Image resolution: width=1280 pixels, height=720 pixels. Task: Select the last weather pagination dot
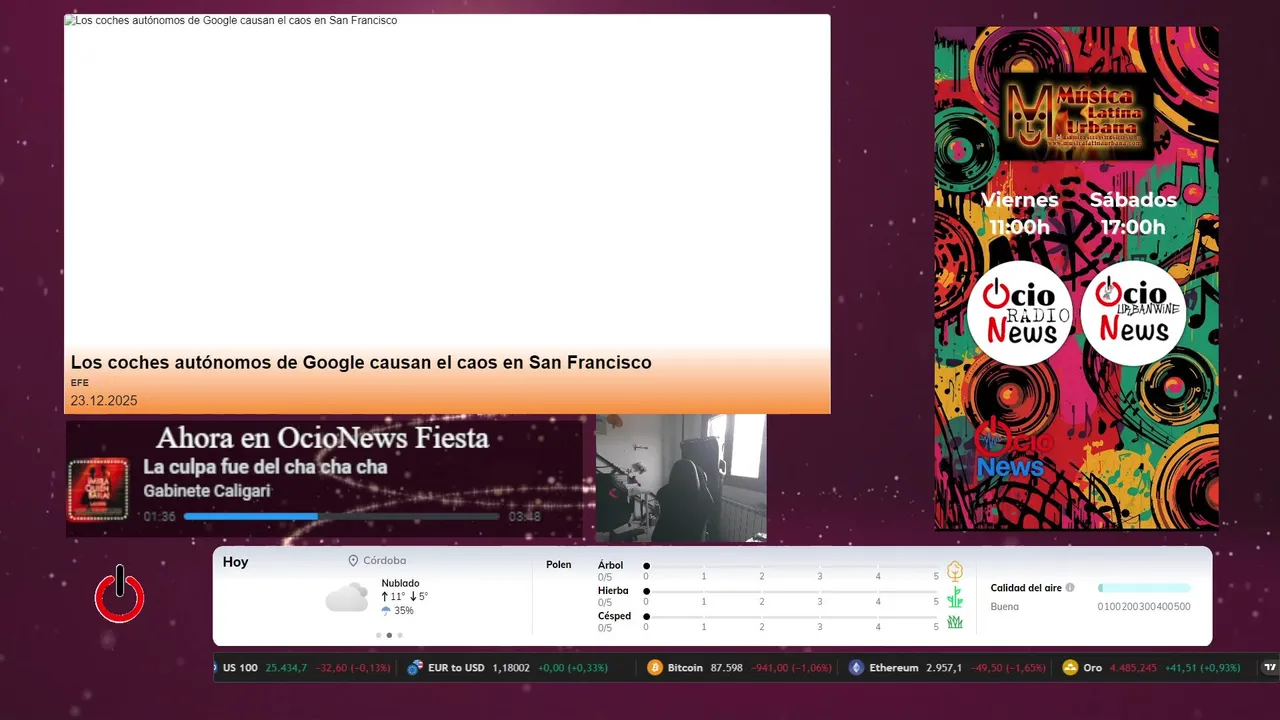click(x=400, y=635)
